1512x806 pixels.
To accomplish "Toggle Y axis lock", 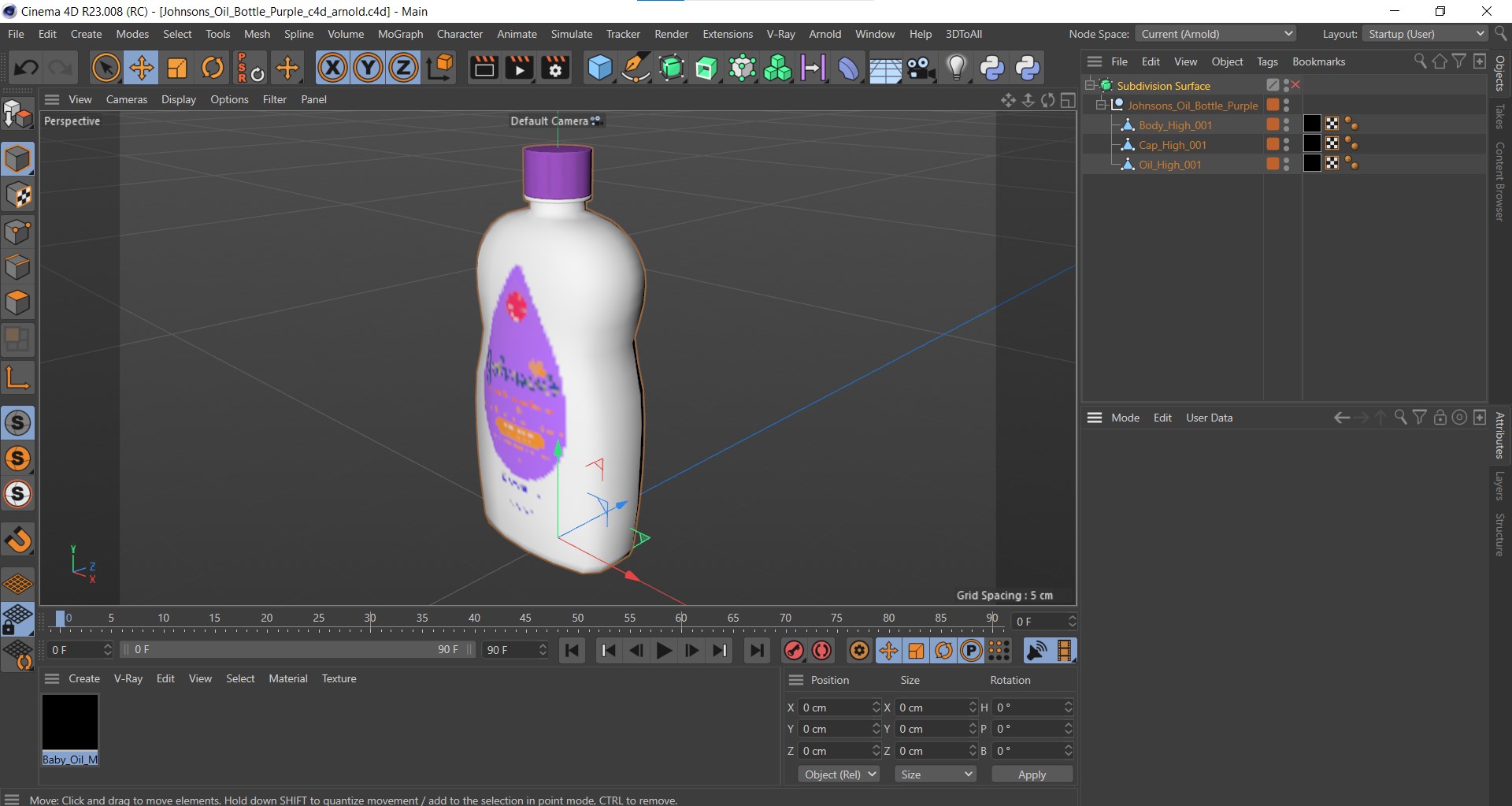I will 368,68.
